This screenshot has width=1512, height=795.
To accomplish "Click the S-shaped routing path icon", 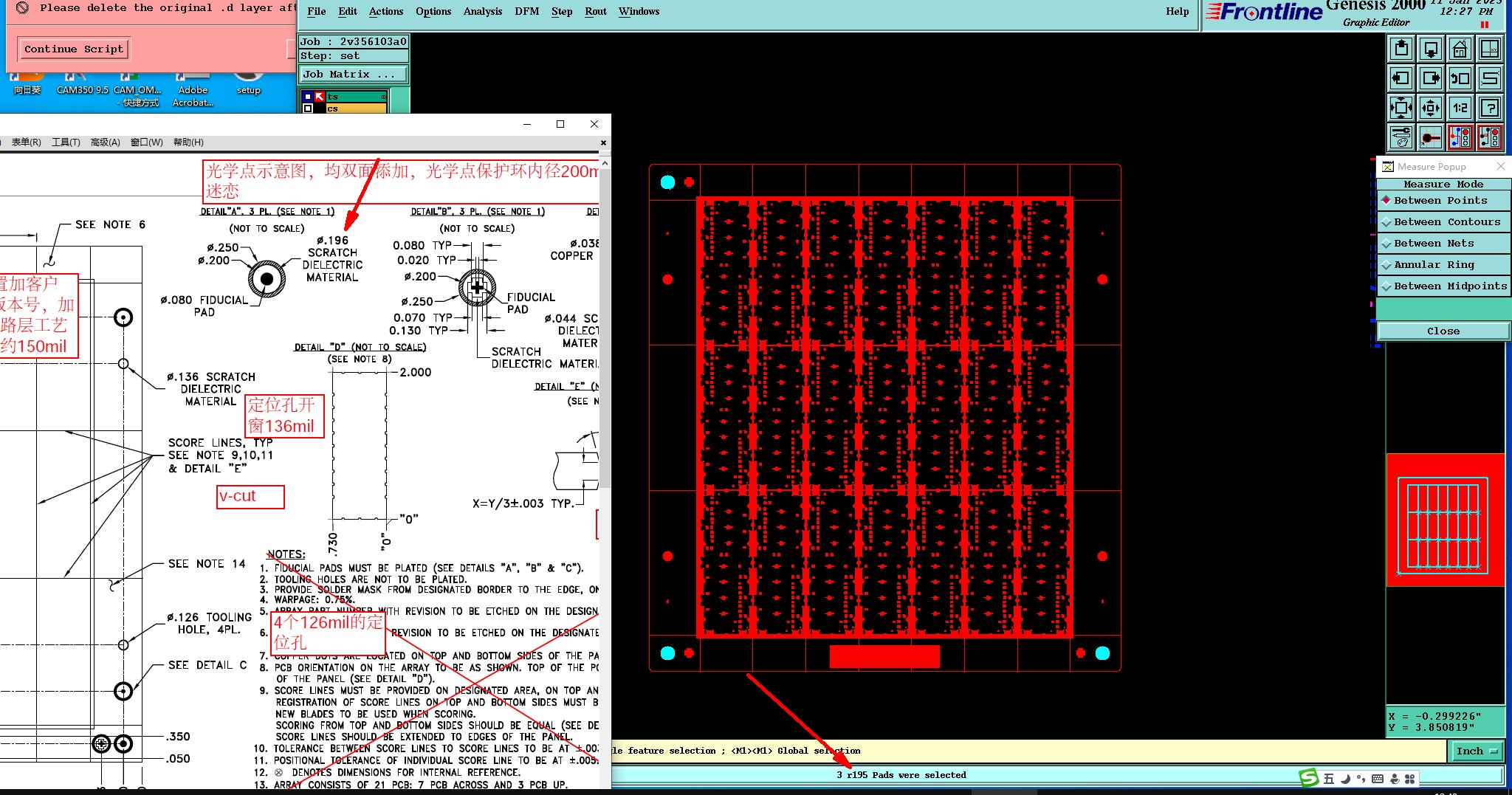I will click(x=1490, y=78).
